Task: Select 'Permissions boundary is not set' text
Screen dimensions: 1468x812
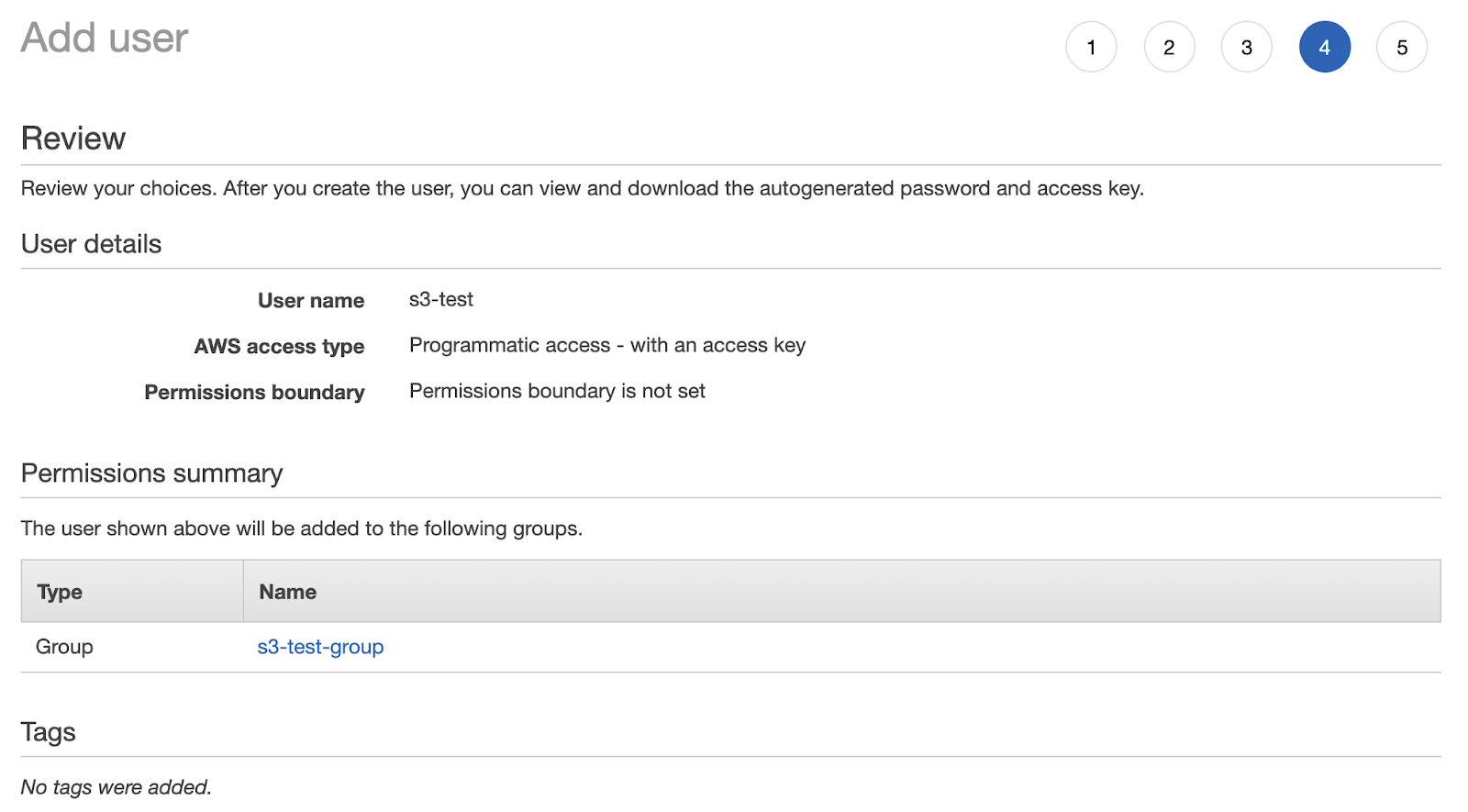Action: pos(557,391)
